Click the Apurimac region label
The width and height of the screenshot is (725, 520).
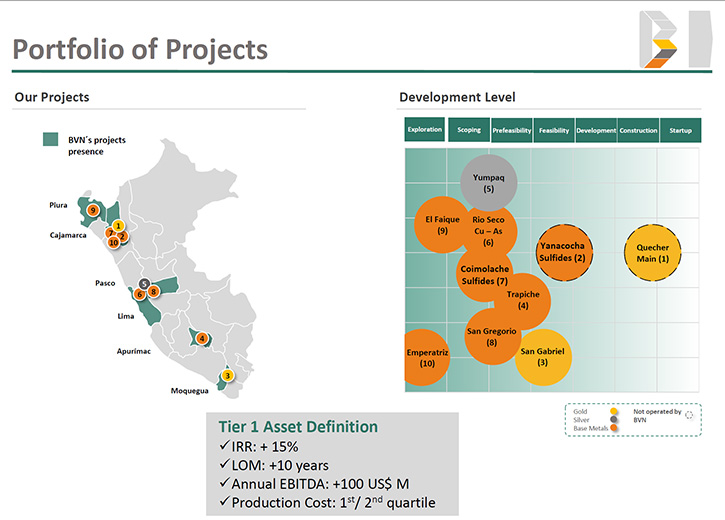tap(134, 351)
